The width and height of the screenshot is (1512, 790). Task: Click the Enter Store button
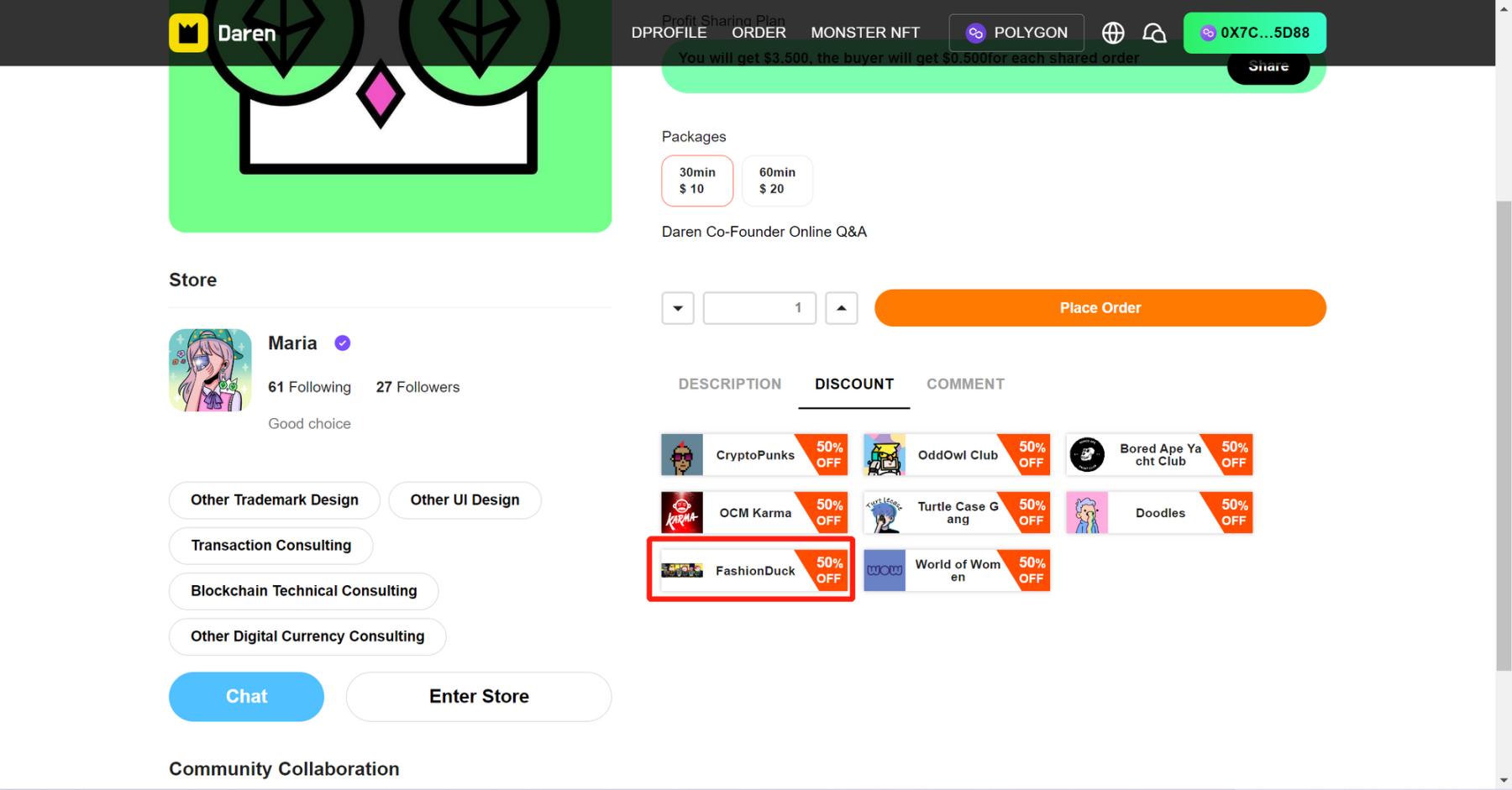pyautogui.click(x=479, y=697)
